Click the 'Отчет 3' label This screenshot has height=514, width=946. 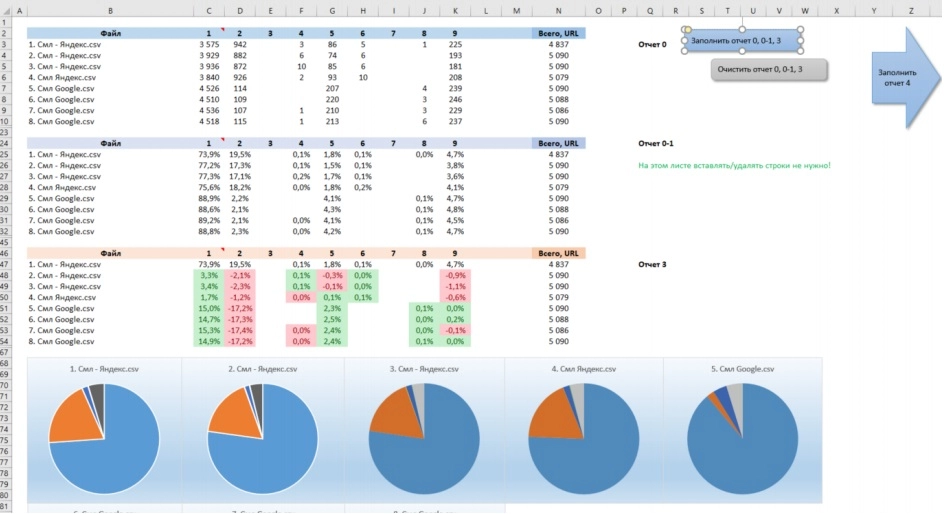(x=652, y=265)
